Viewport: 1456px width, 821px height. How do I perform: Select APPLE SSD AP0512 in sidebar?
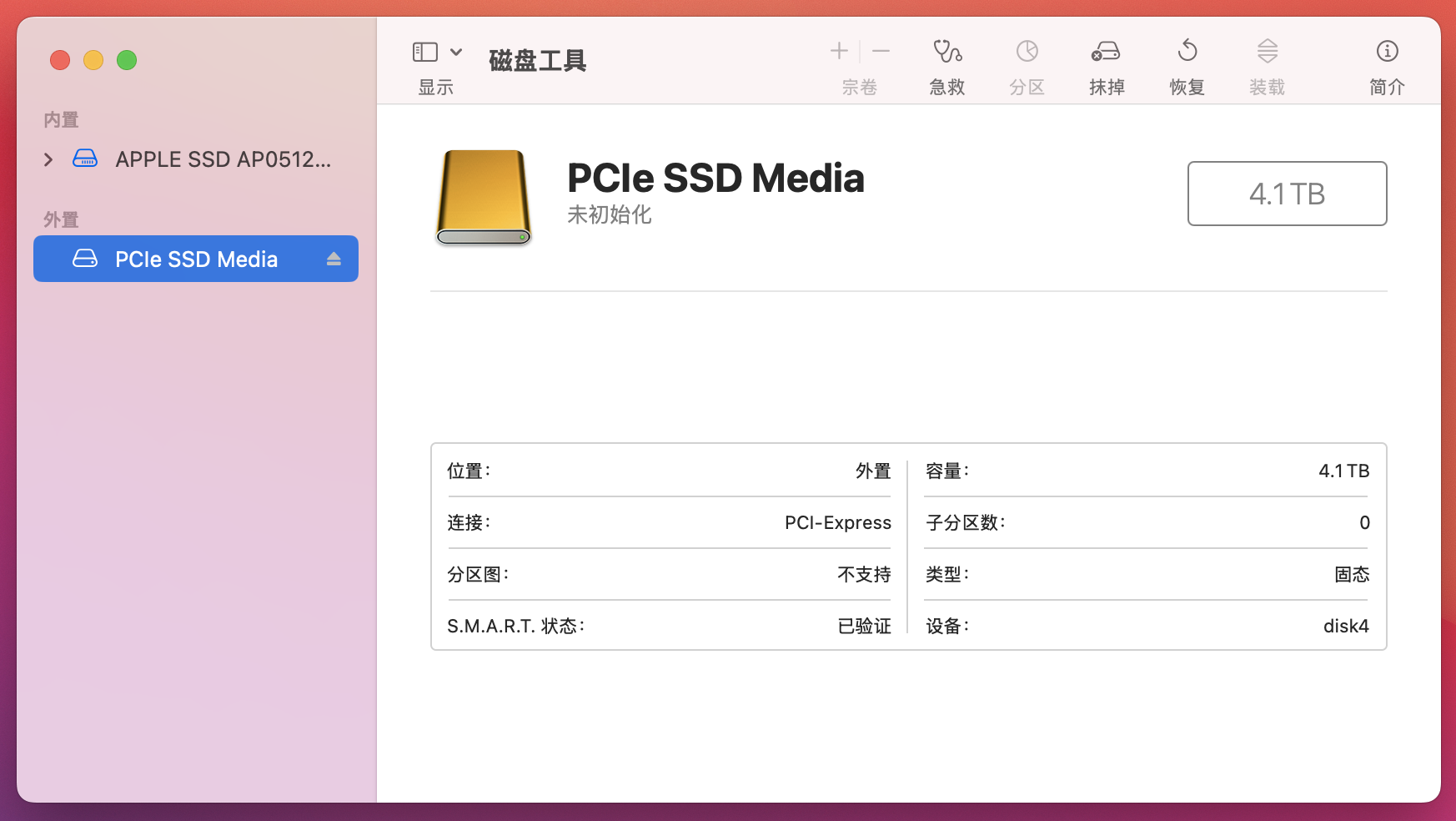click(223, 159)
